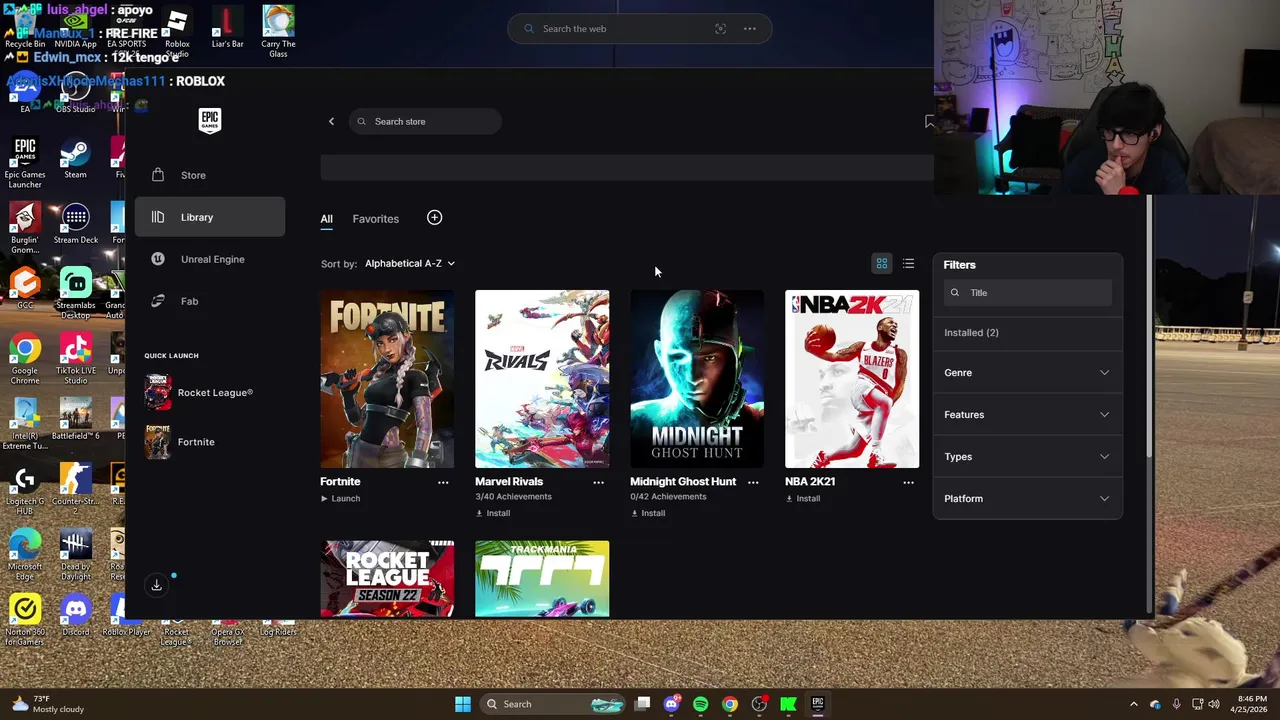1280x720 pixels.
Task: Click the Opera Search the web bar
Action: [x=640, y=29]
